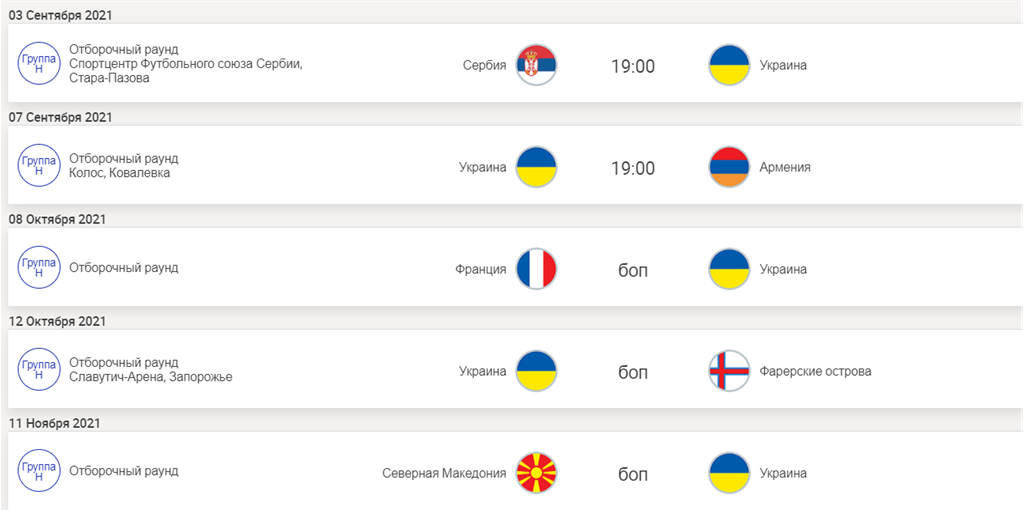Viewport: 1024px width, 510px height.
Task: Click the боп label of France–Ukraine match
Action: click(x=633, y=271)
